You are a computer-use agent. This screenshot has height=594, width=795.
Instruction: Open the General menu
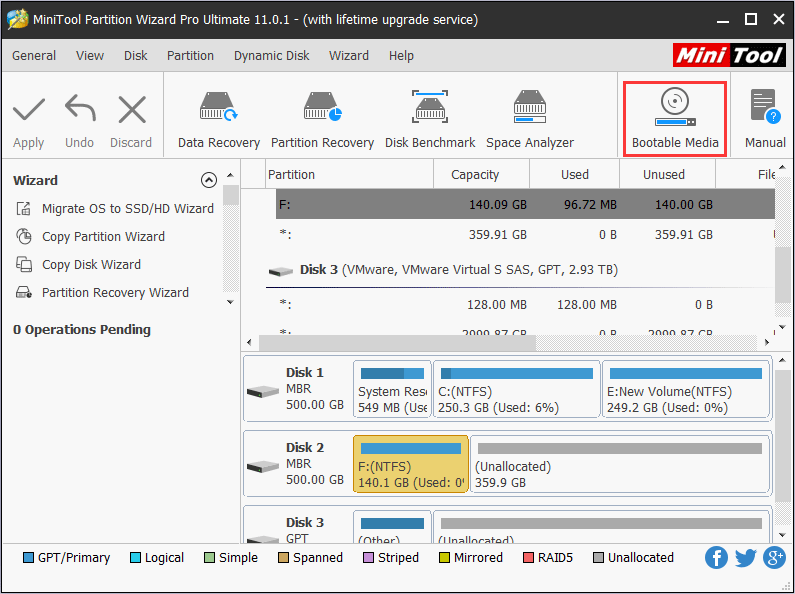pos(34,56)
